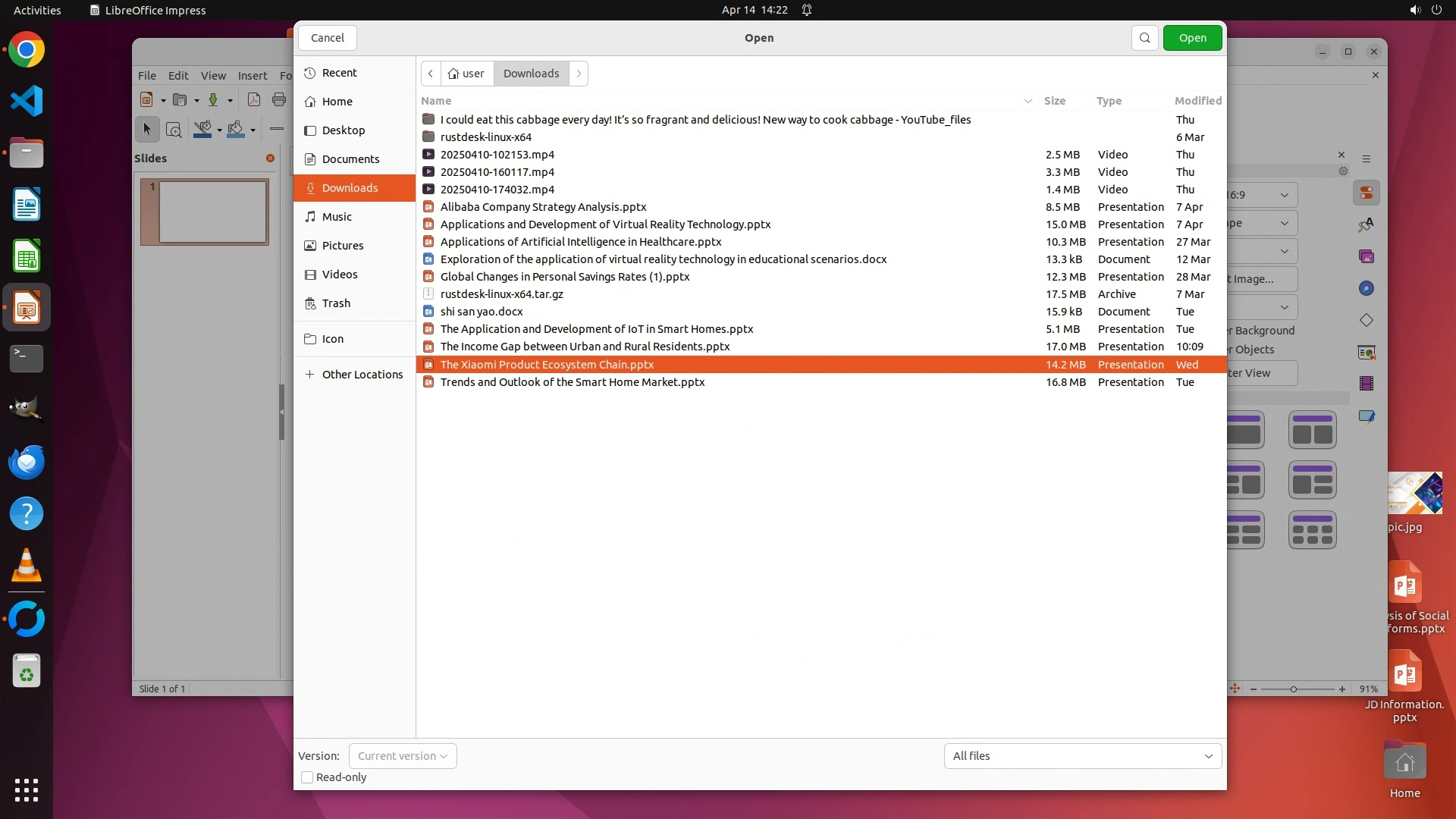1456x819 pixels.
Task: Open Thunderbird from the dock
Action: click(27, 463)
